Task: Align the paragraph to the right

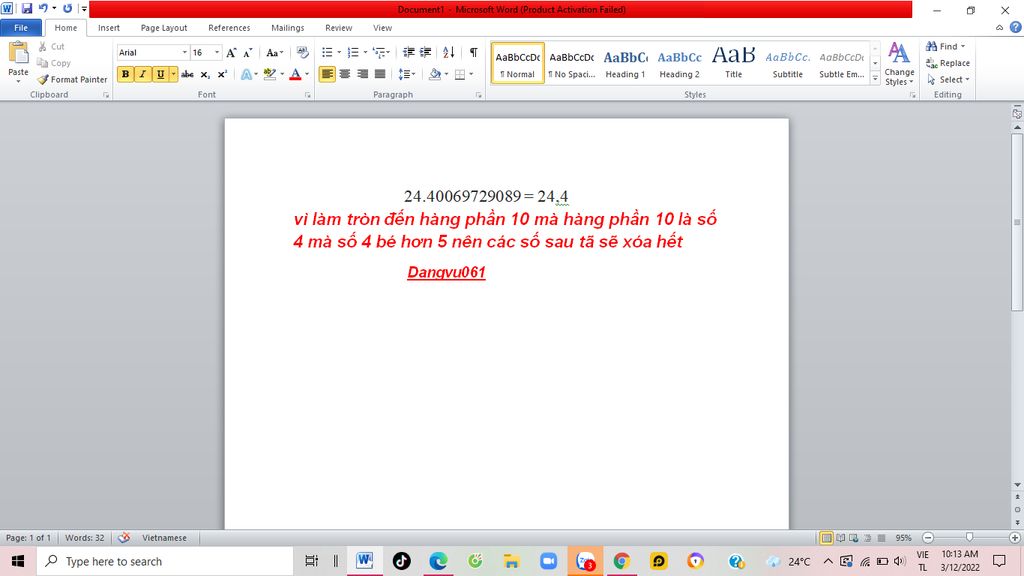Action: (362, 74)
